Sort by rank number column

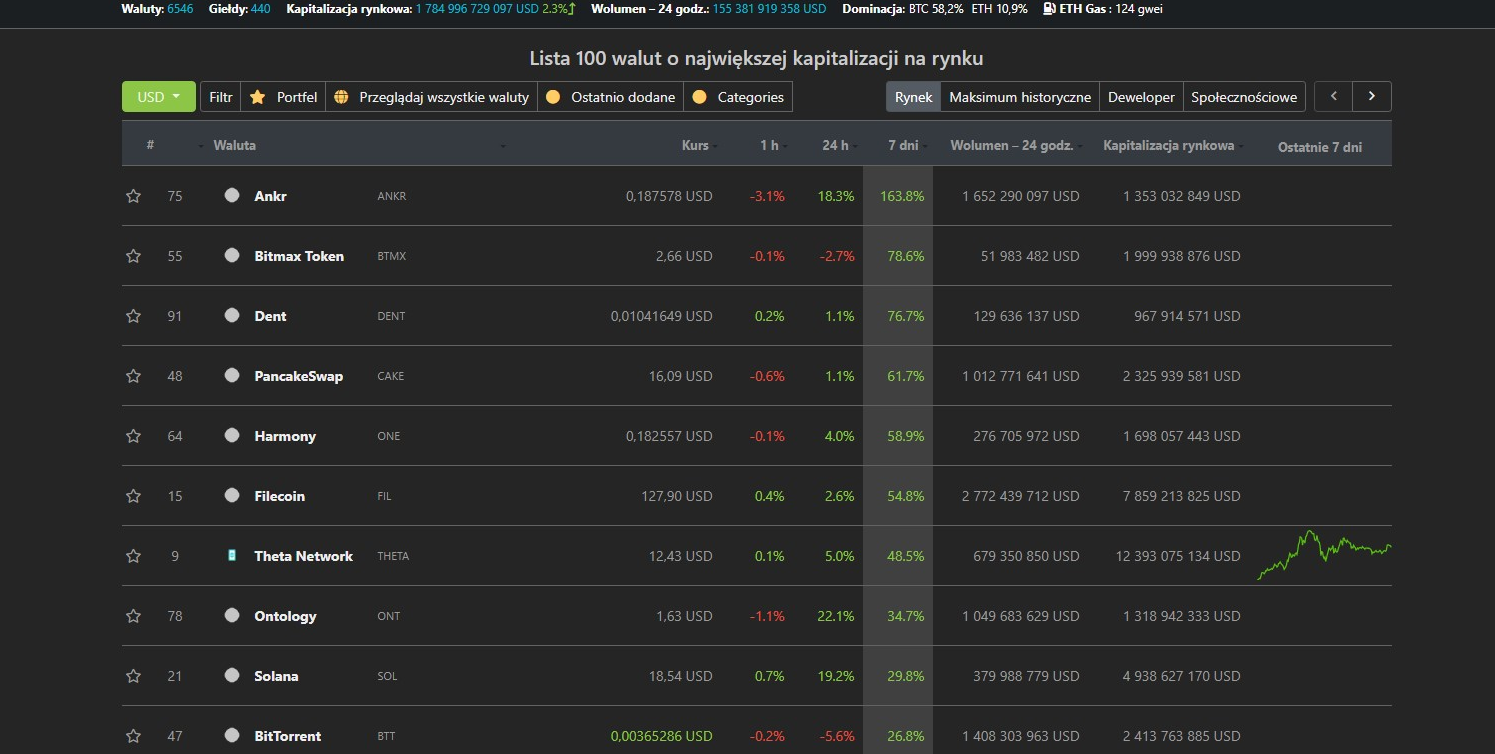pos(150,145)
